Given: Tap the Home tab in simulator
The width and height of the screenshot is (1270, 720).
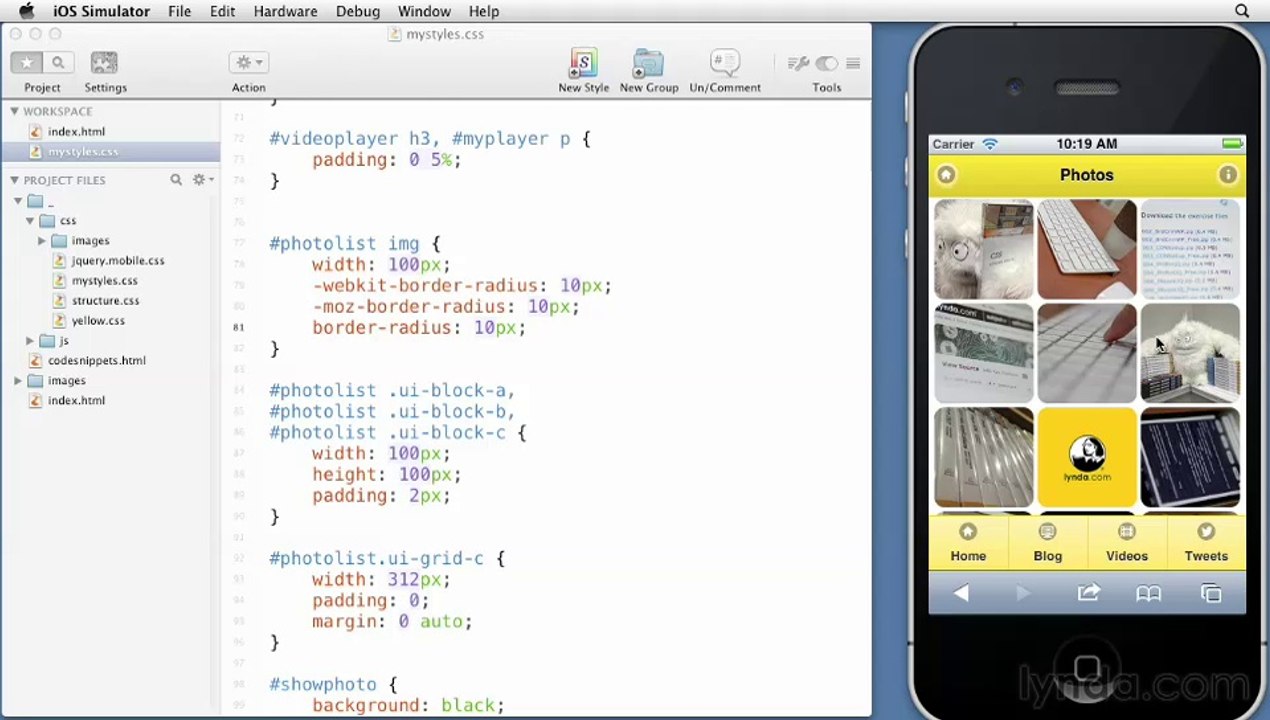Looking at the screenshot, I should (968, 543).
